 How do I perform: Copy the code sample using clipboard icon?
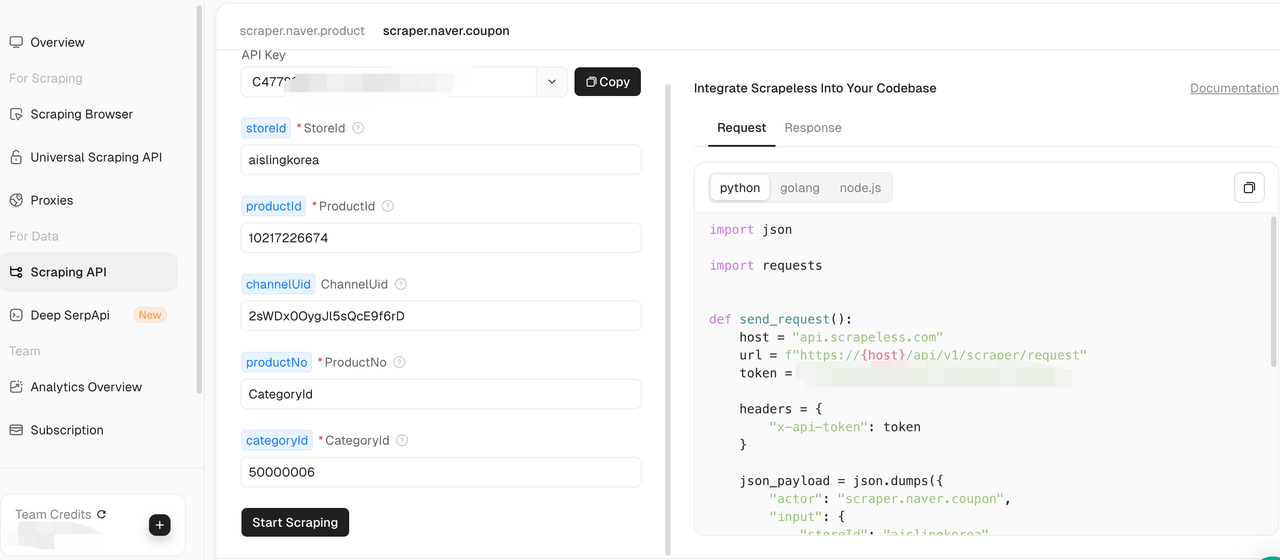[1249, 187]
